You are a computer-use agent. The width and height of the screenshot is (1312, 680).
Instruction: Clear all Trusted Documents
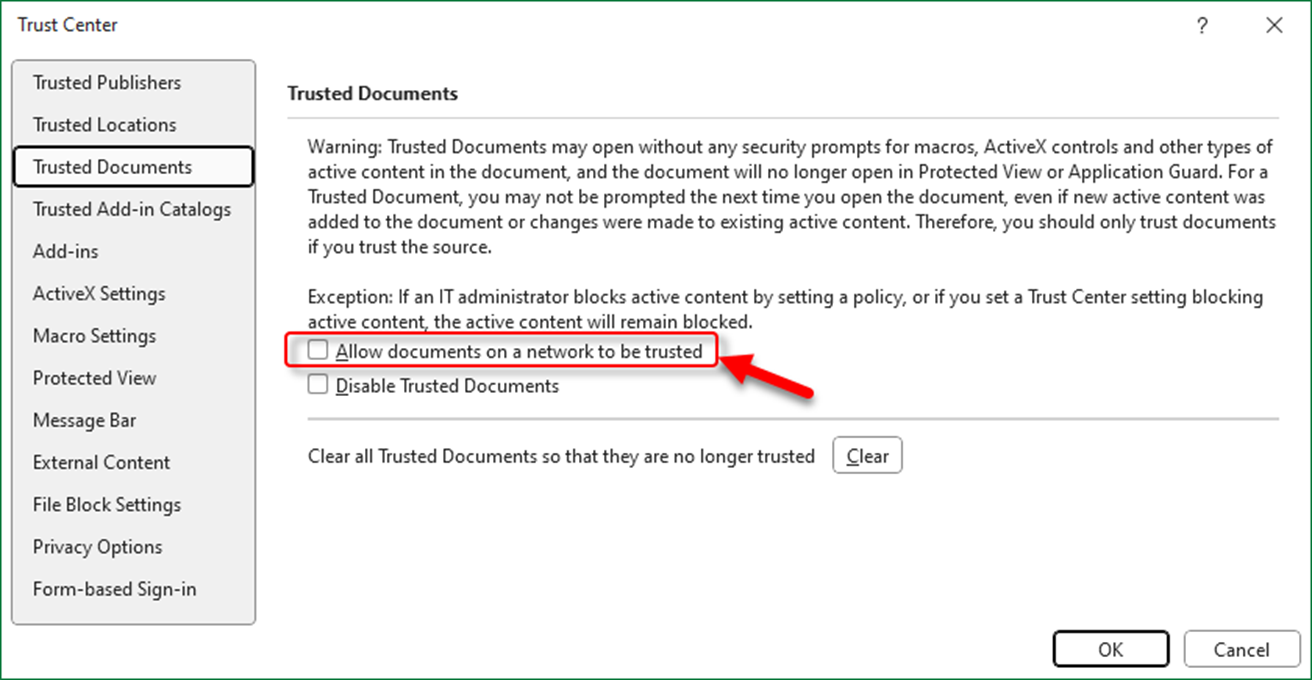867,455
